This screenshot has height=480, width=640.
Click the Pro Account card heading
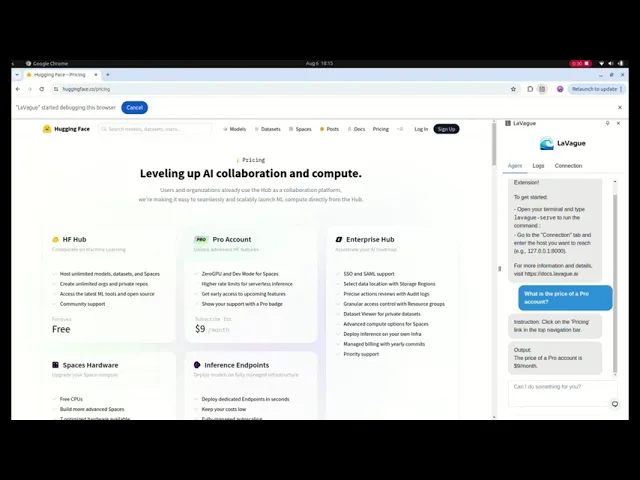pos(232,240)
